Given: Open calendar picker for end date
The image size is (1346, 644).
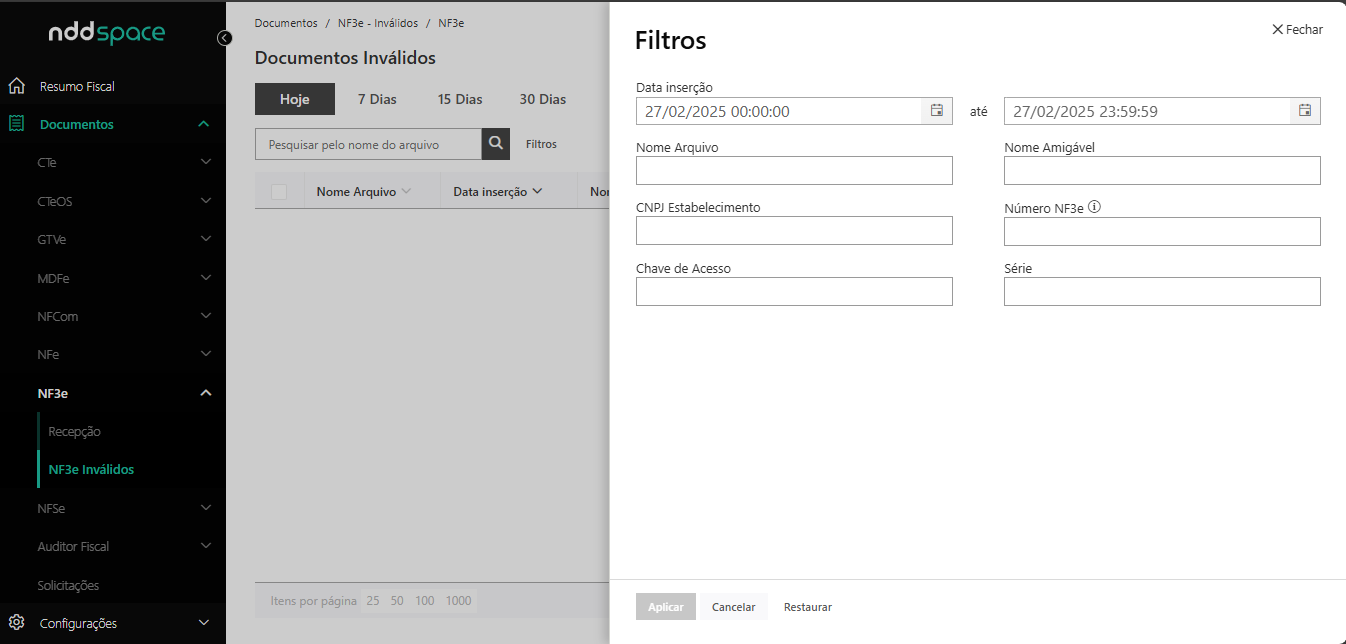Looking at the screenshot, I should pos(1305,111).
